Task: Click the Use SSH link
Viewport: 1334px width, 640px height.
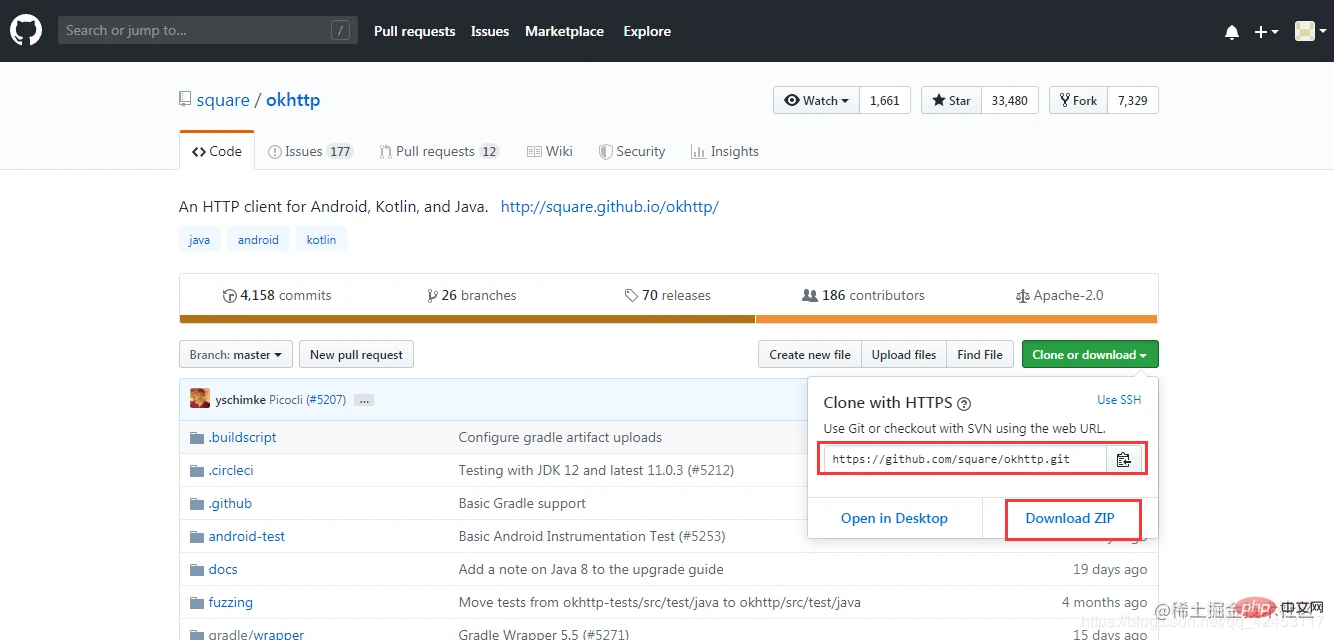Action: click(1118, 400)
